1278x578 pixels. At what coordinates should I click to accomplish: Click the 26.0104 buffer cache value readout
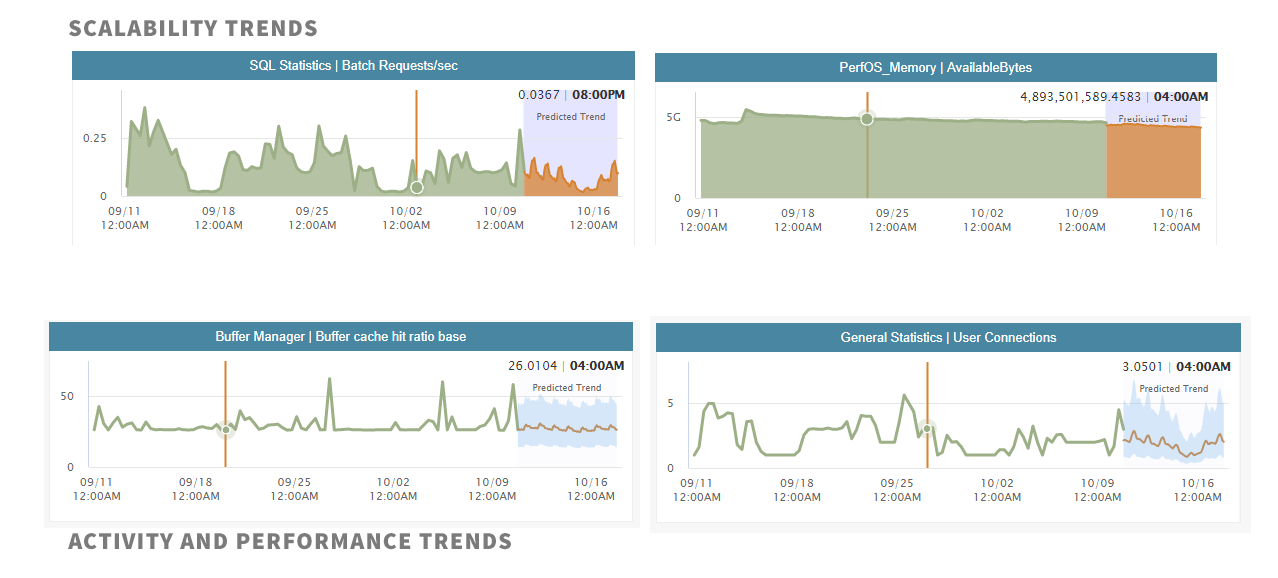tap(532, 366)
